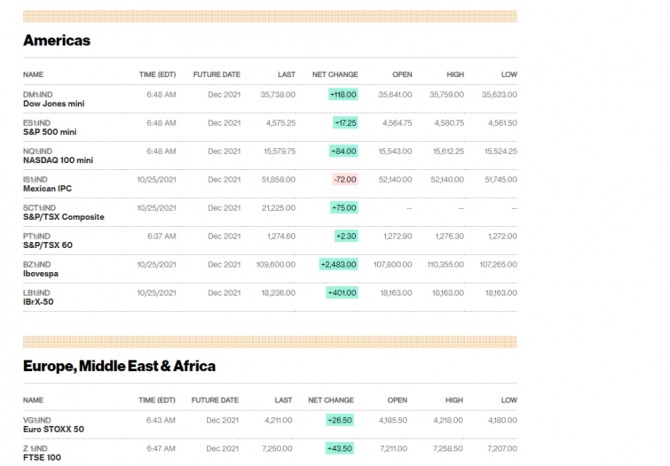Screen dimensions: 670x466
Task: Click the LAST column header in Americas table
Action: [x=287, y=75]
